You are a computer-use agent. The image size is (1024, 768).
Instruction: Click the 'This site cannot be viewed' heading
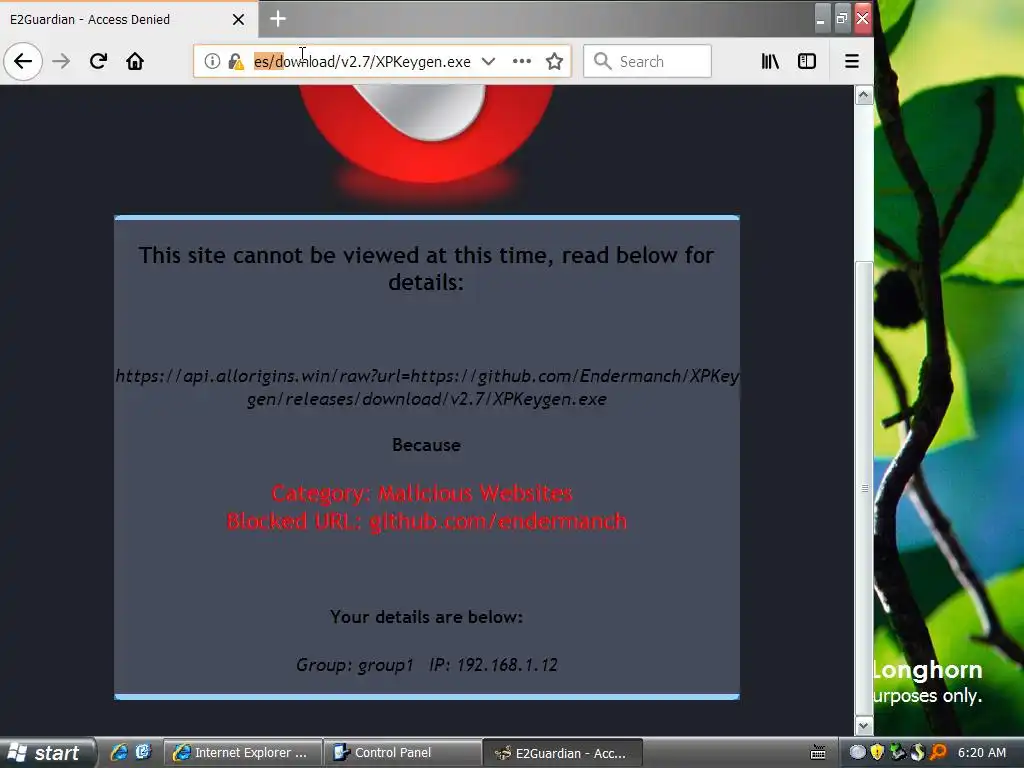click(426, 268)
